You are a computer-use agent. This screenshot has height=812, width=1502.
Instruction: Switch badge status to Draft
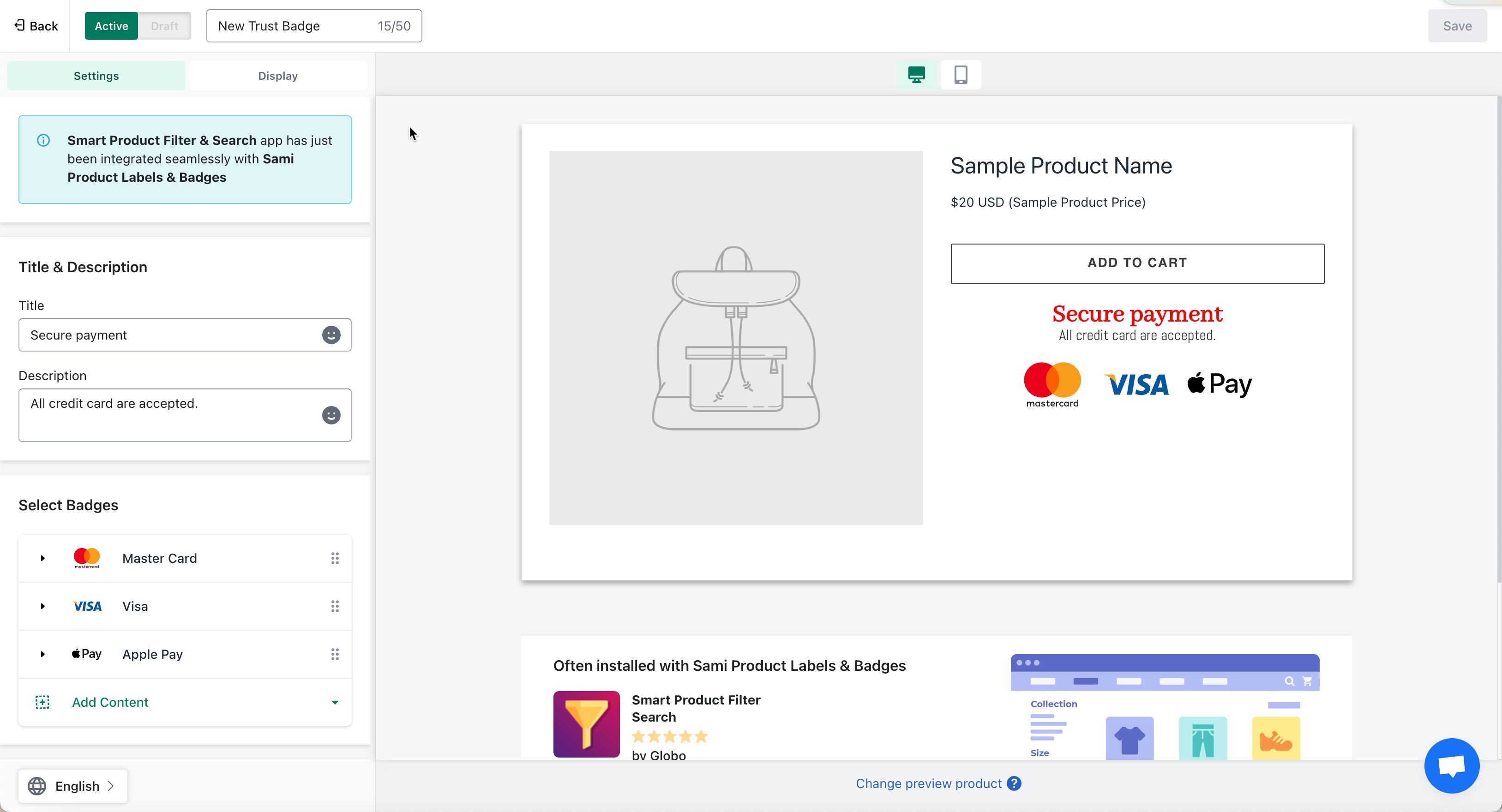click(164, 26)
